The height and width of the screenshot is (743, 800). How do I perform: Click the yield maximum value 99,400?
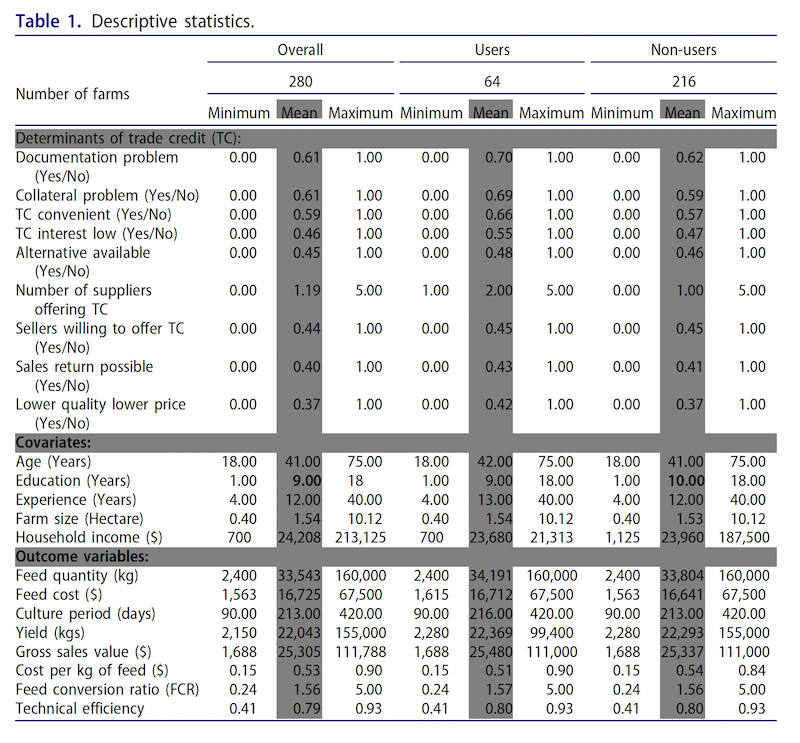[548, 633]
